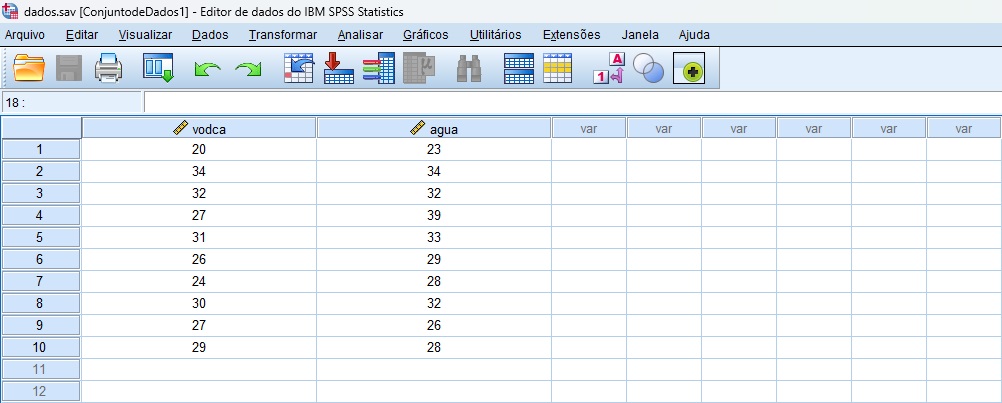Use variable sets circles icon

(648, 68)
